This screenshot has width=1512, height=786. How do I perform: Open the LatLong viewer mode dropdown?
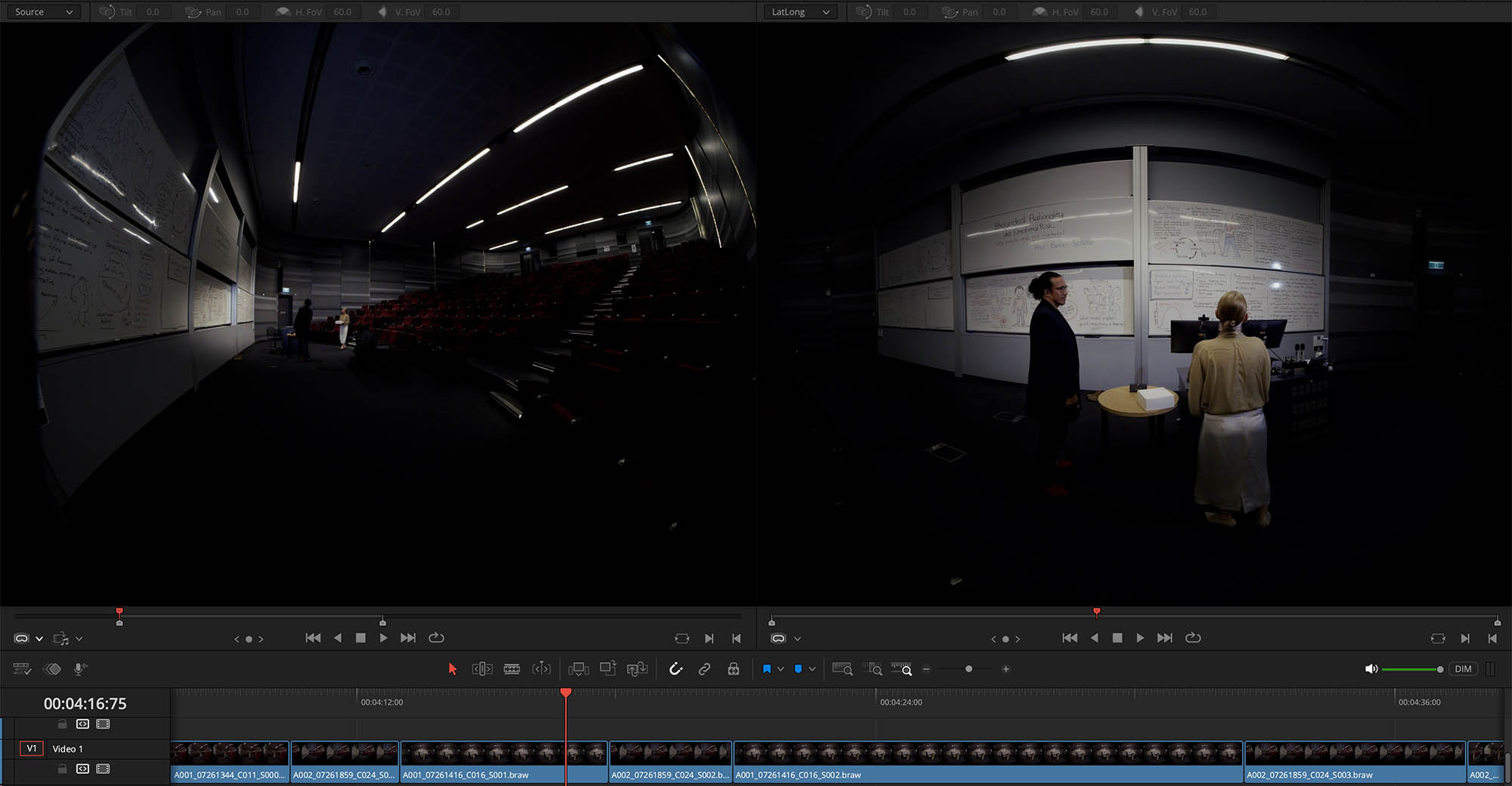(800, 12)
